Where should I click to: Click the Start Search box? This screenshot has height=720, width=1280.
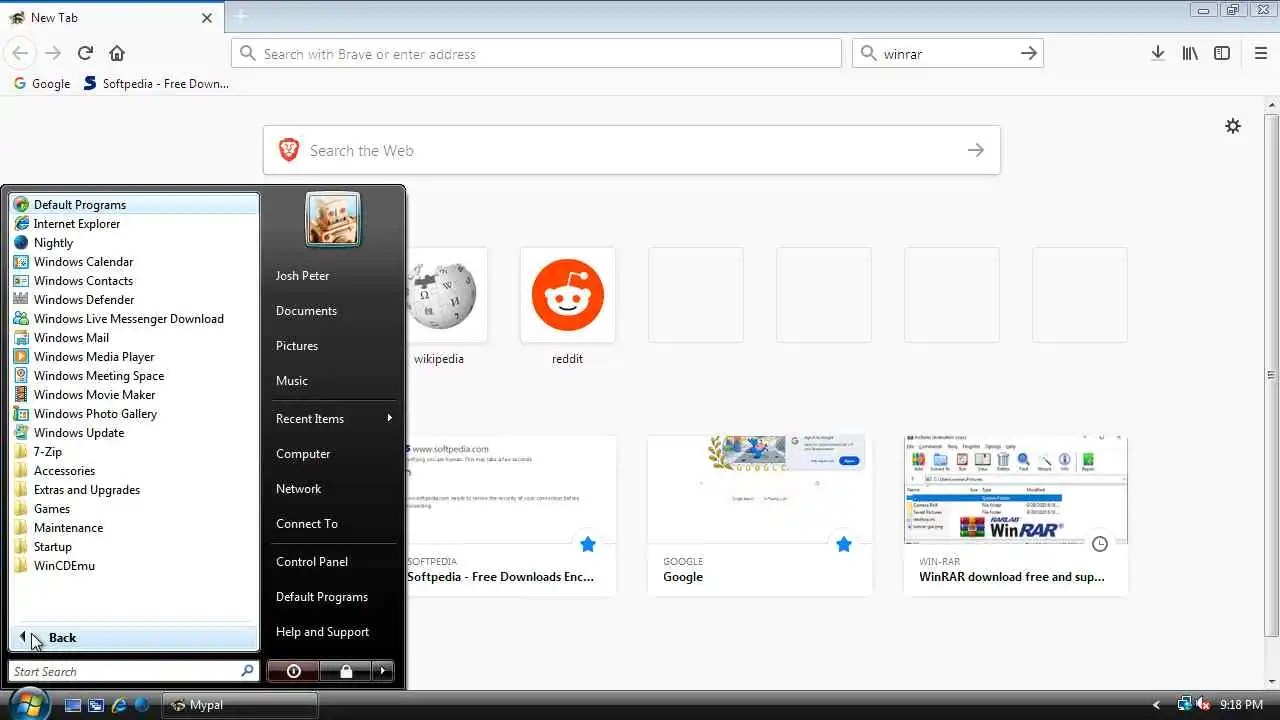pos(134,671)
